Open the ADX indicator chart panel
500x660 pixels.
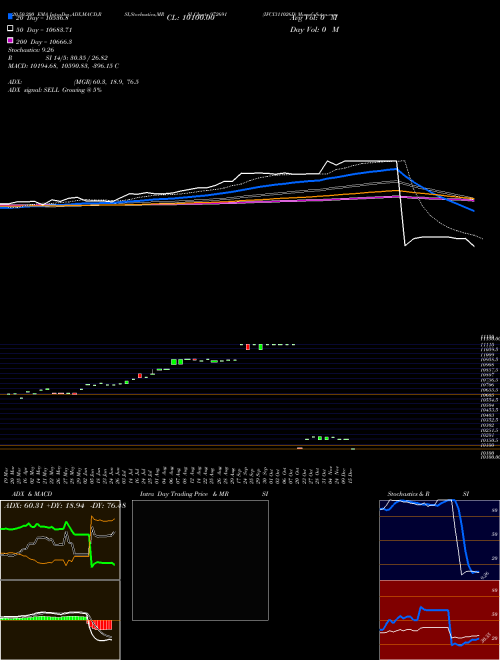60,540
